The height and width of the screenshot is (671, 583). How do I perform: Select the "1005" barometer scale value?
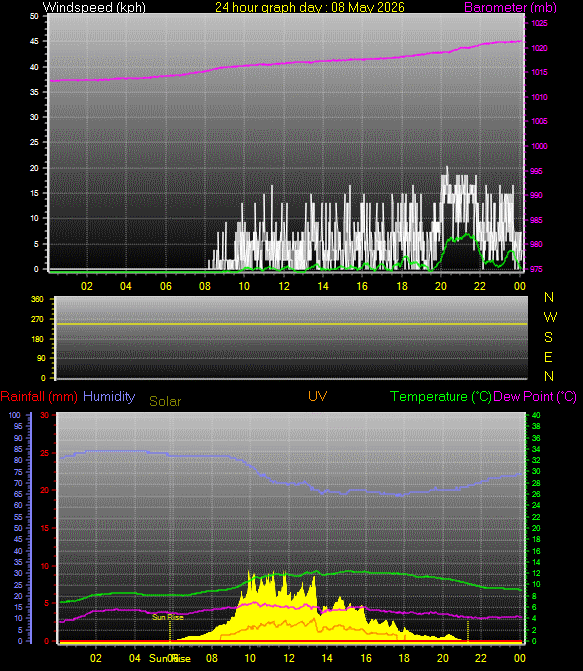[539, 121]
